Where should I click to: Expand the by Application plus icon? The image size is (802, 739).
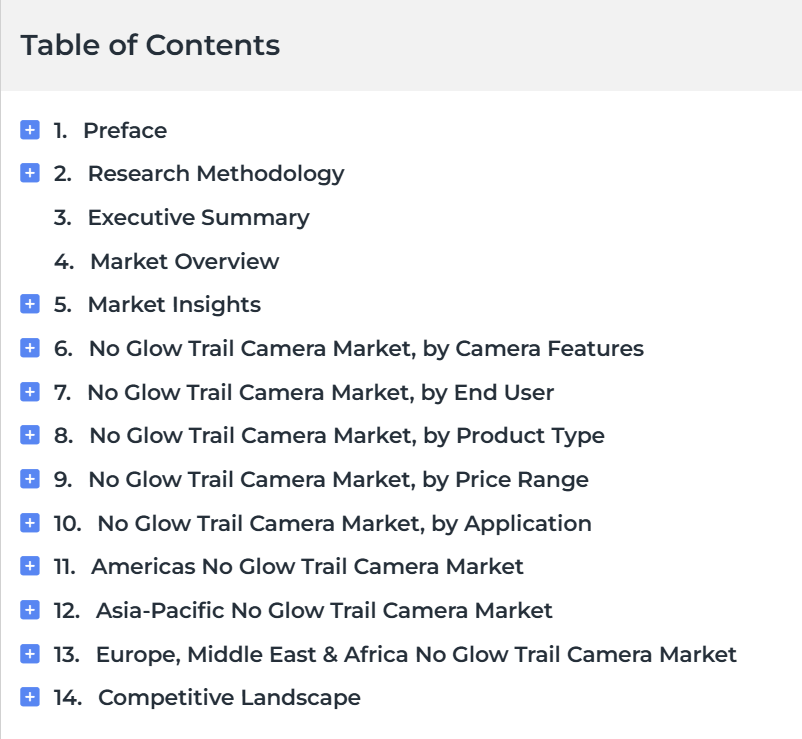point(30,523)
